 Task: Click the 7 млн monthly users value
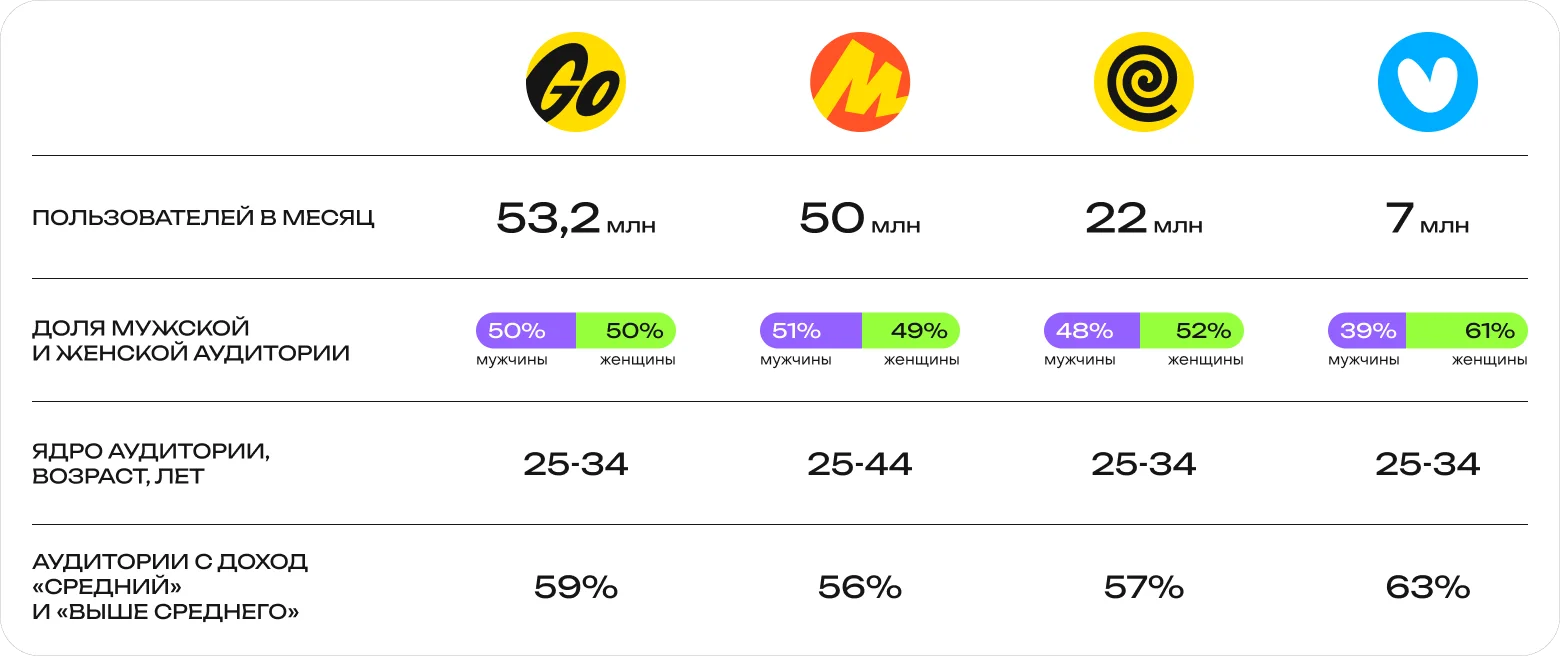(x=1428, y=218)
